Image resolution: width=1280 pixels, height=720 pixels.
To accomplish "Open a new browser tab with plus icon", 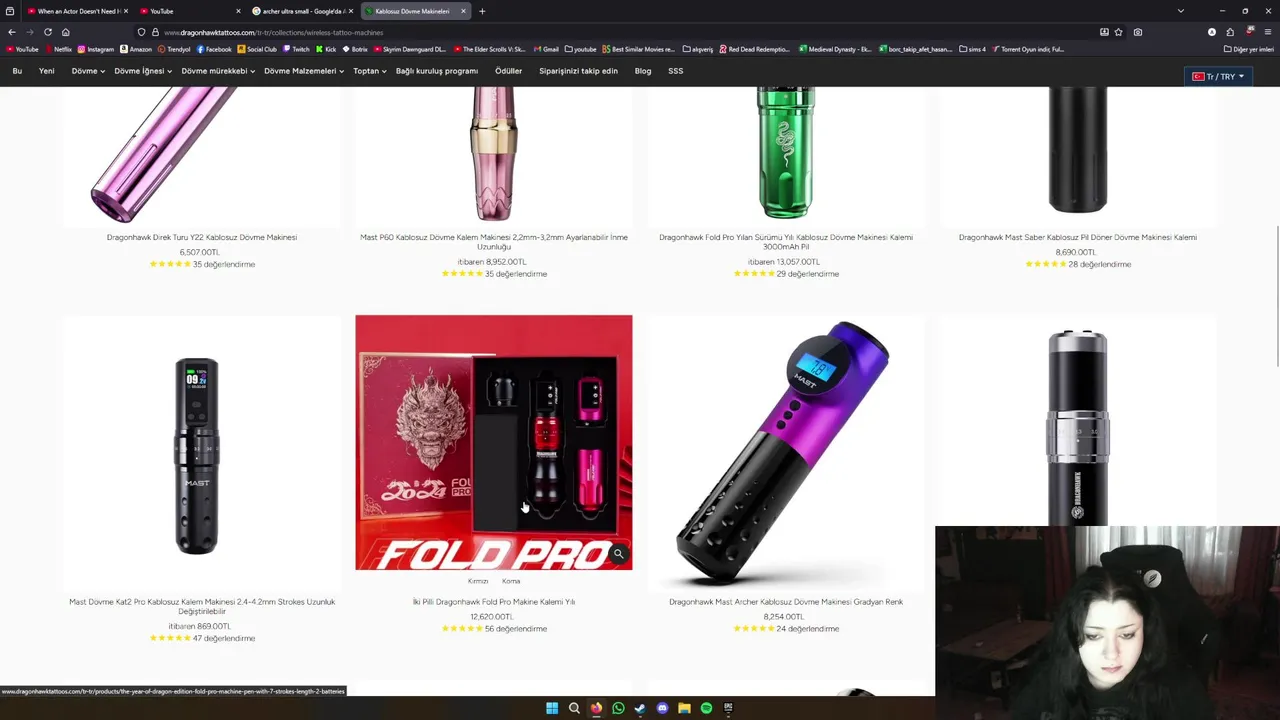I will click(482, 11).
